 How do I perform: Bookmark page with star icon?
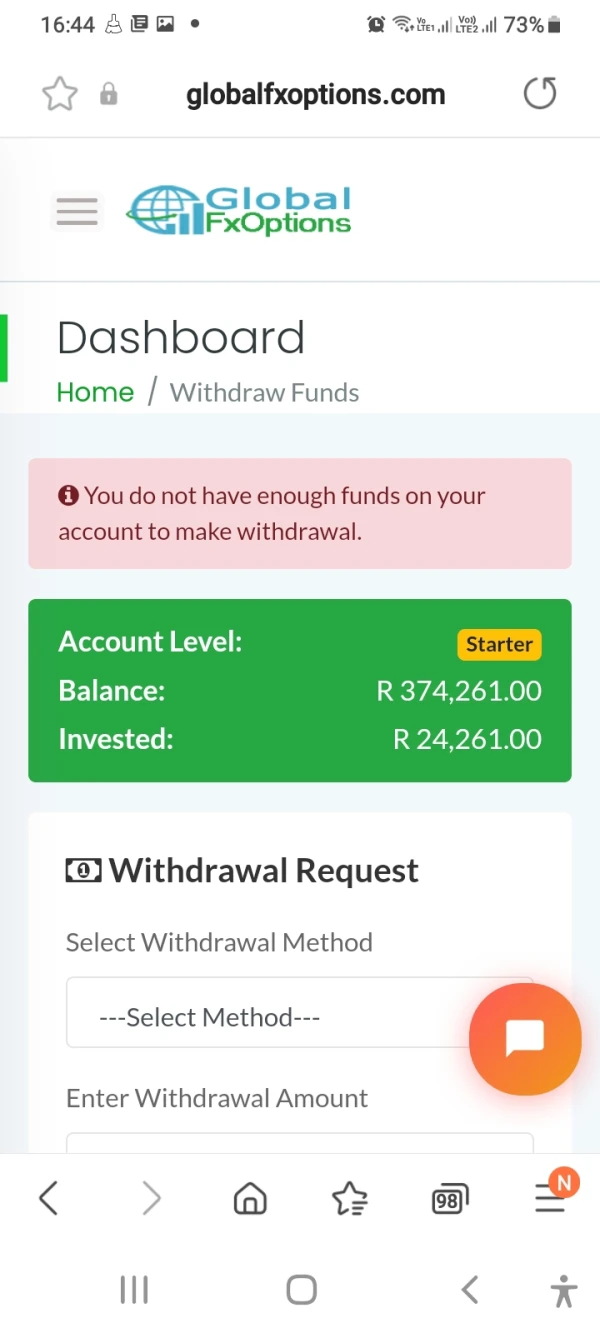(x=60, y=95)
